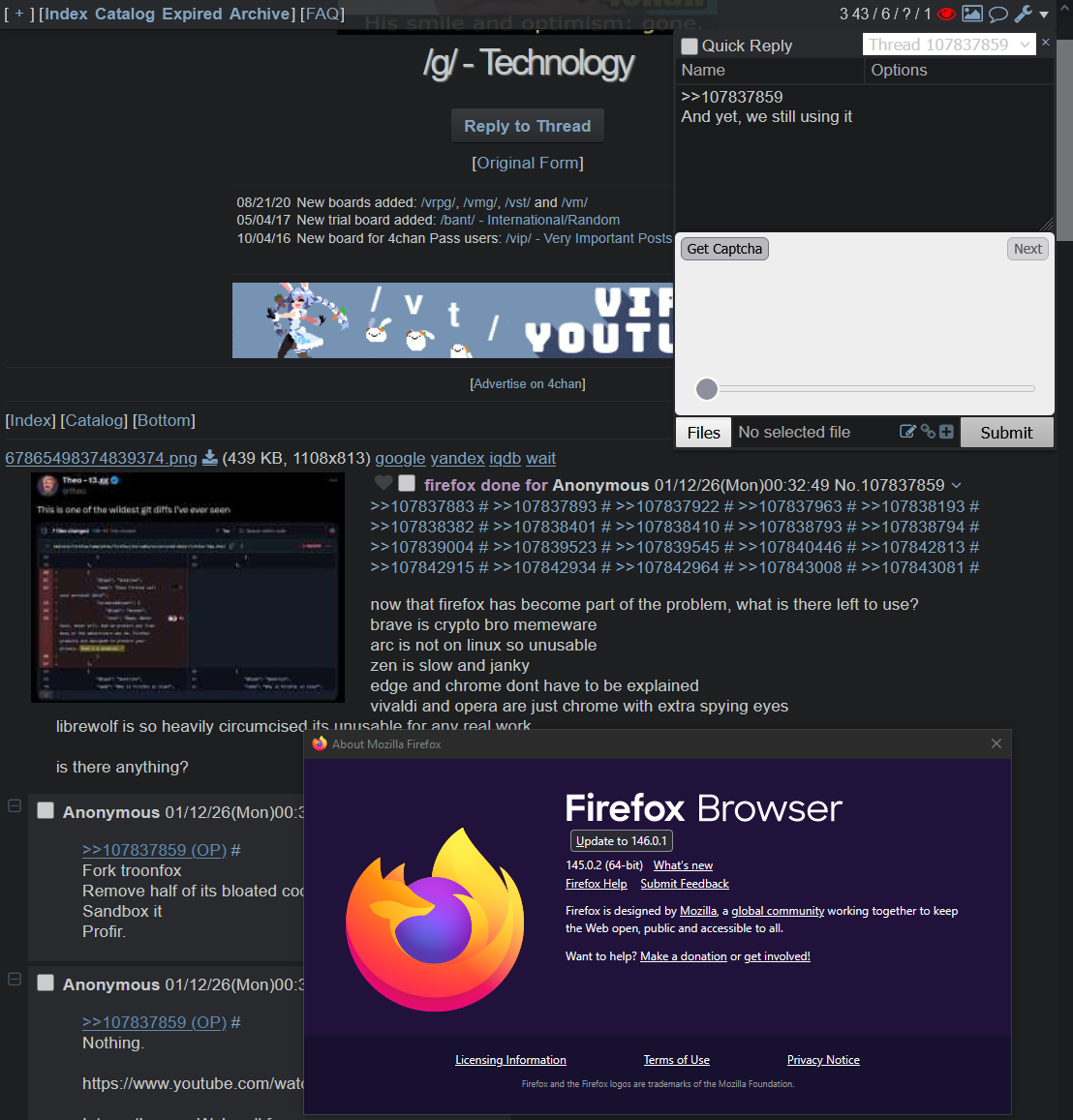Open post menu arrow after No.107837859
Image resolution: width=1073 pixels, height=1120 pixels.
point(957,486)
